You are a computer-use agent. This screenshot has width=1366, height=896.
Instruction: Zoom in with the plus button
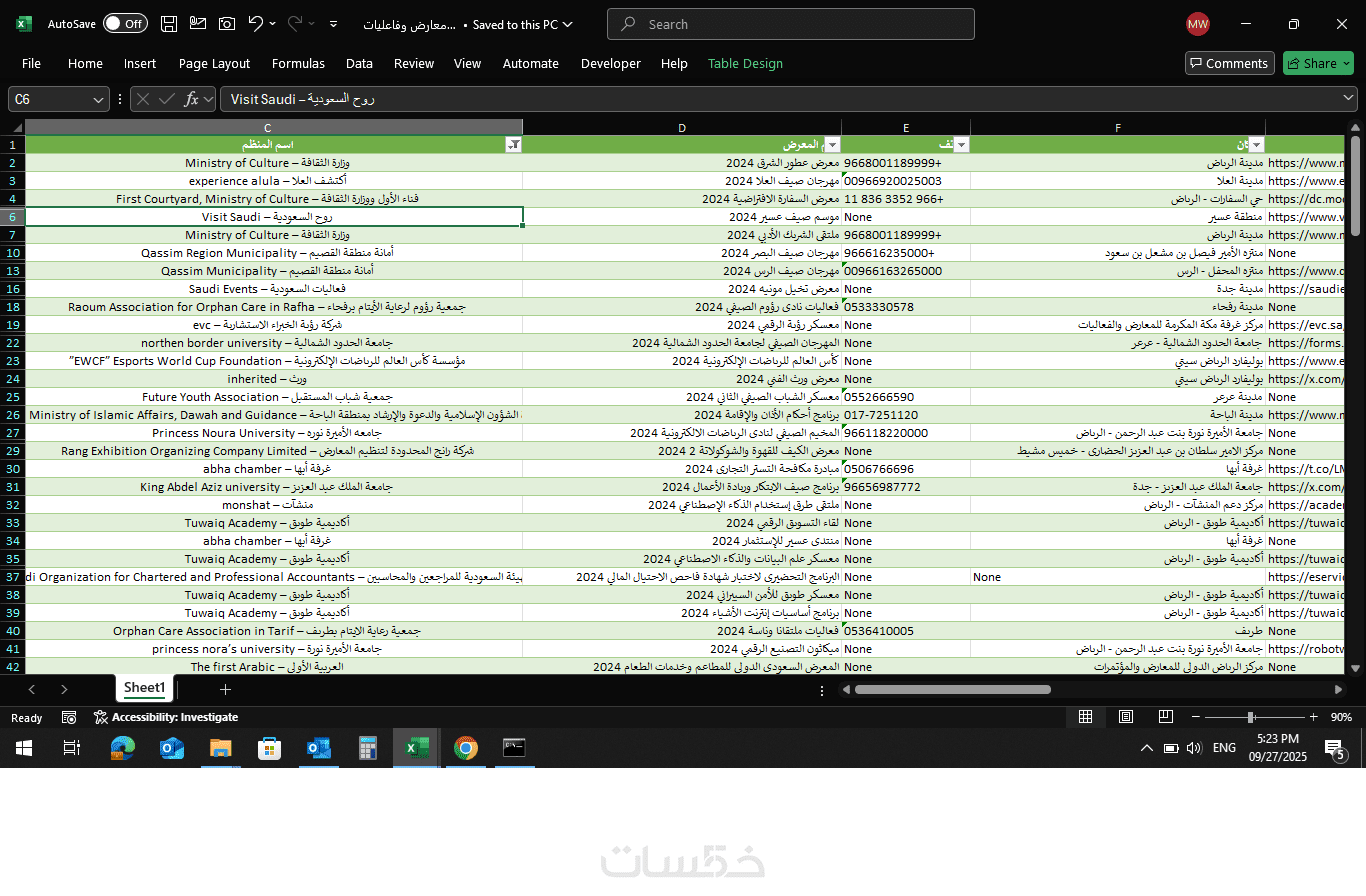[x=1313, y=717]
